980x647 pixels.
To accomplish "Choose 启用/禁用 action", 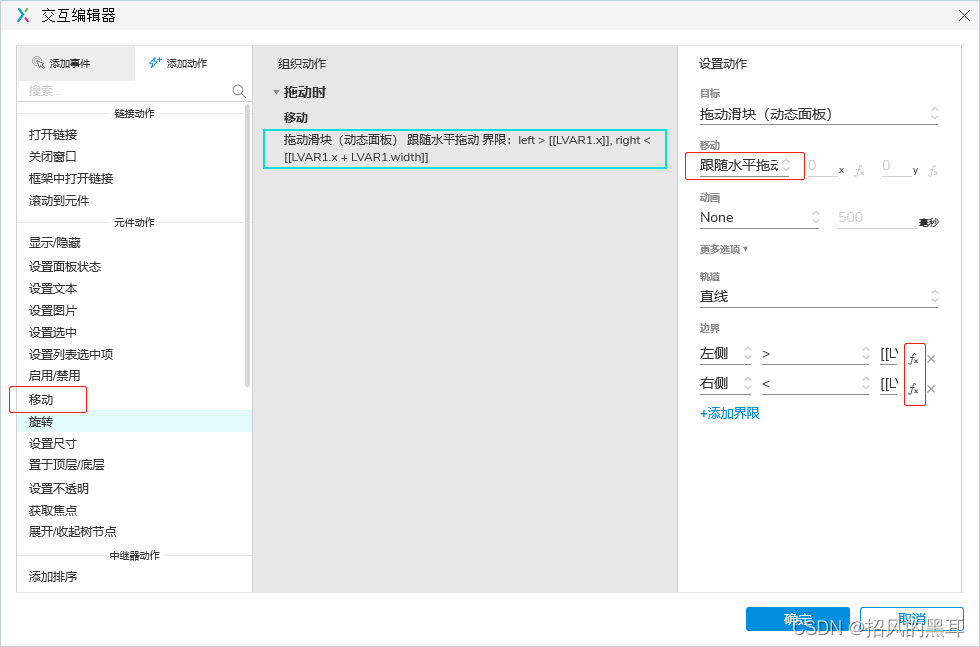I will 55,375.
